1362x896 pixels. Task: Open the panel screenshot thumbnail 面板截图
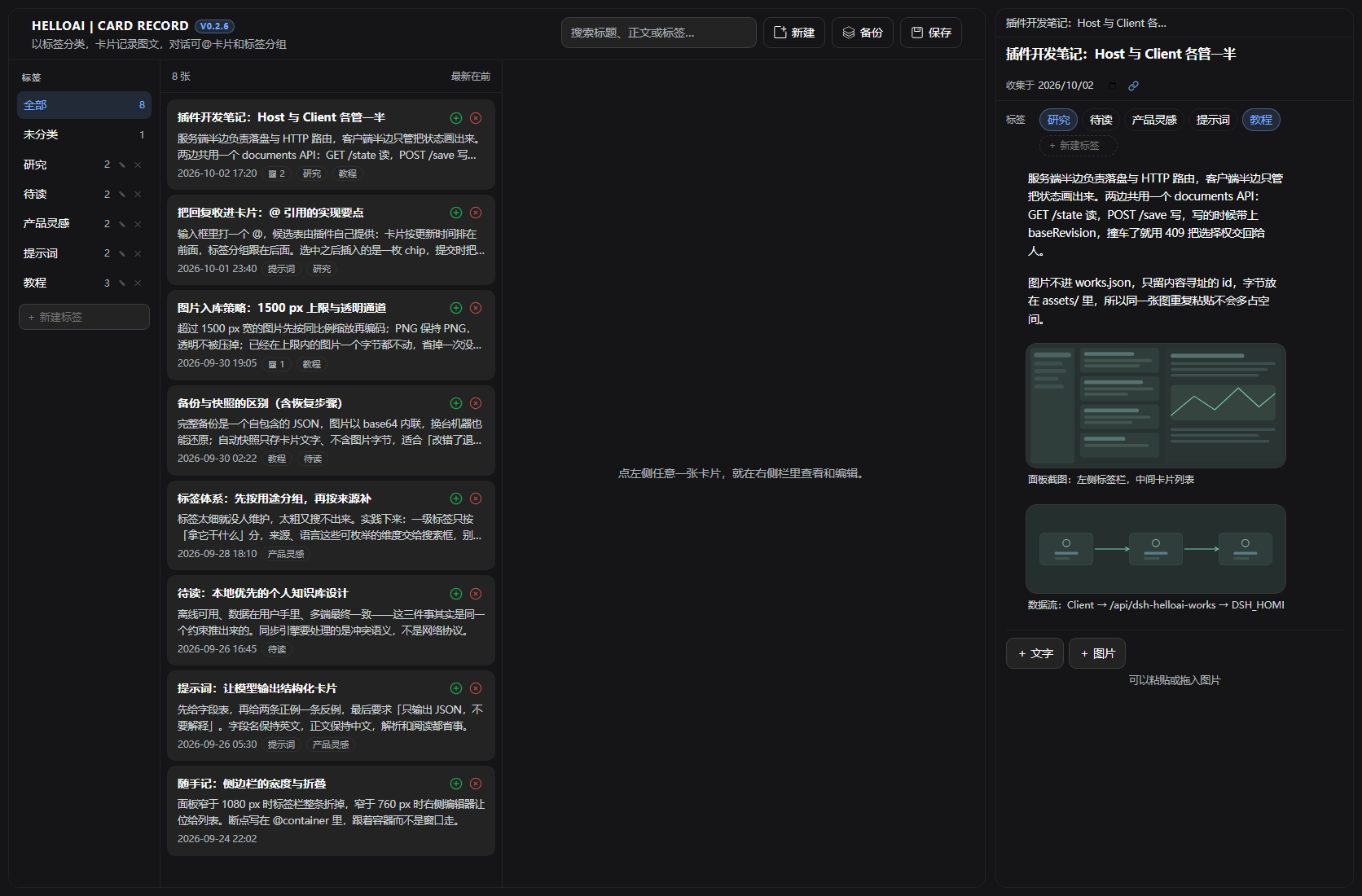[1155, 406]
